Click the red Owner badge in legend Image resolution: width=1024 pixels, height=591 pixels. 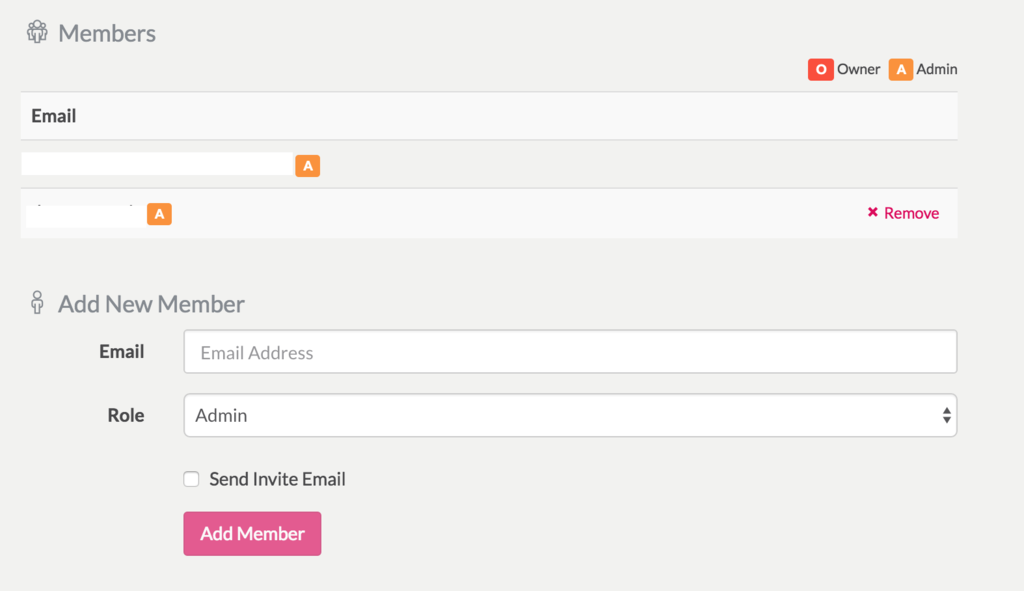(x=820, y=69)
